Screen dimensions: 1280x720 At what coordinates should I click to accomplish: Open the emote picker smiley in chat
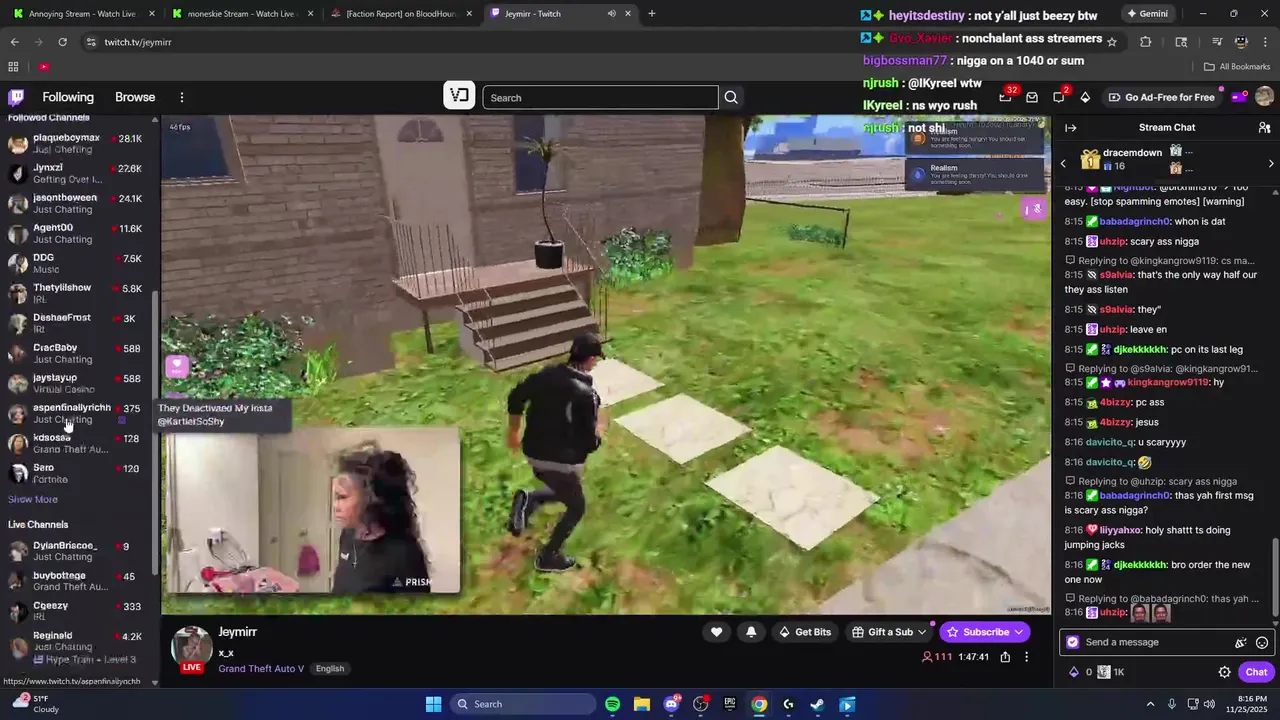pyautogui.click(x=1262, y=643)
